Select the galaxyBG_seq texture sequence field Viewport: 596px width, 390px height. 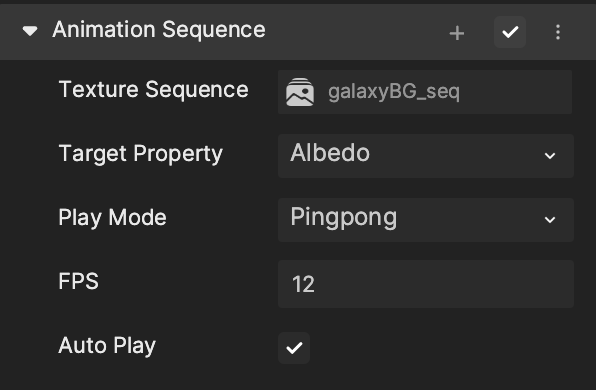coord(425,92)
